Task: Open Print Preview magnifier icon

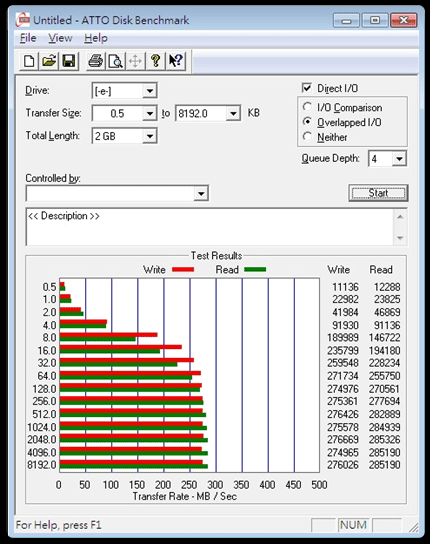Action: [x=116, y=61]
